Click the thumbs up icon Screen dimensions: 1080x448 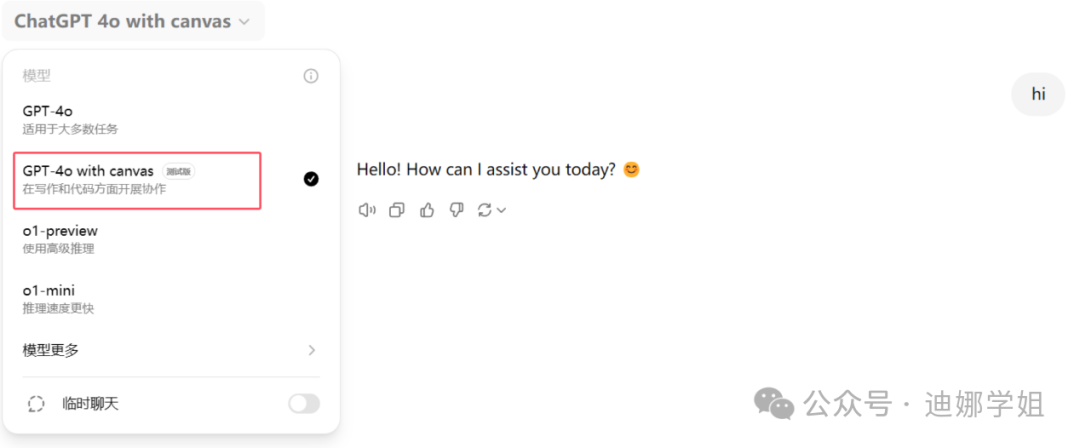(427, 210)
